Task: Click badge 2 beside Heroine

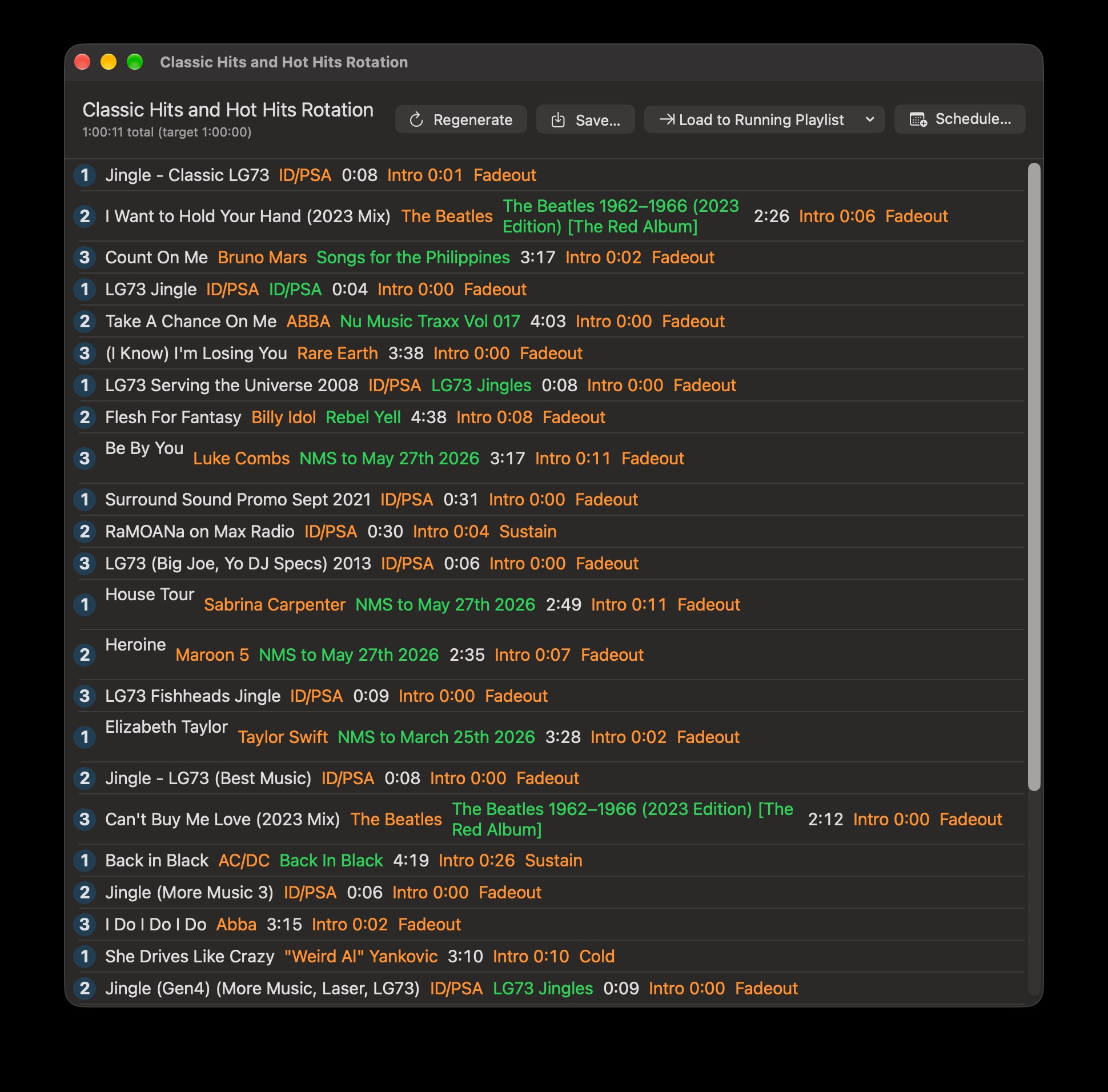Action: [x=85, y=655]
